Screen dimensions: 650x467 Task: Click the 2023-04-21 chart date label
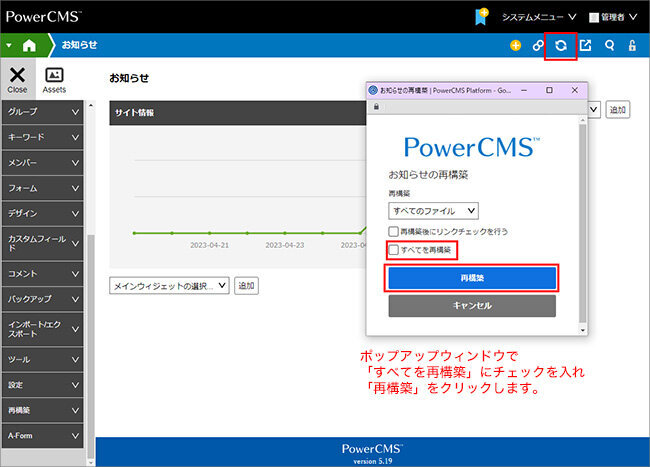(x=209, y=245)
